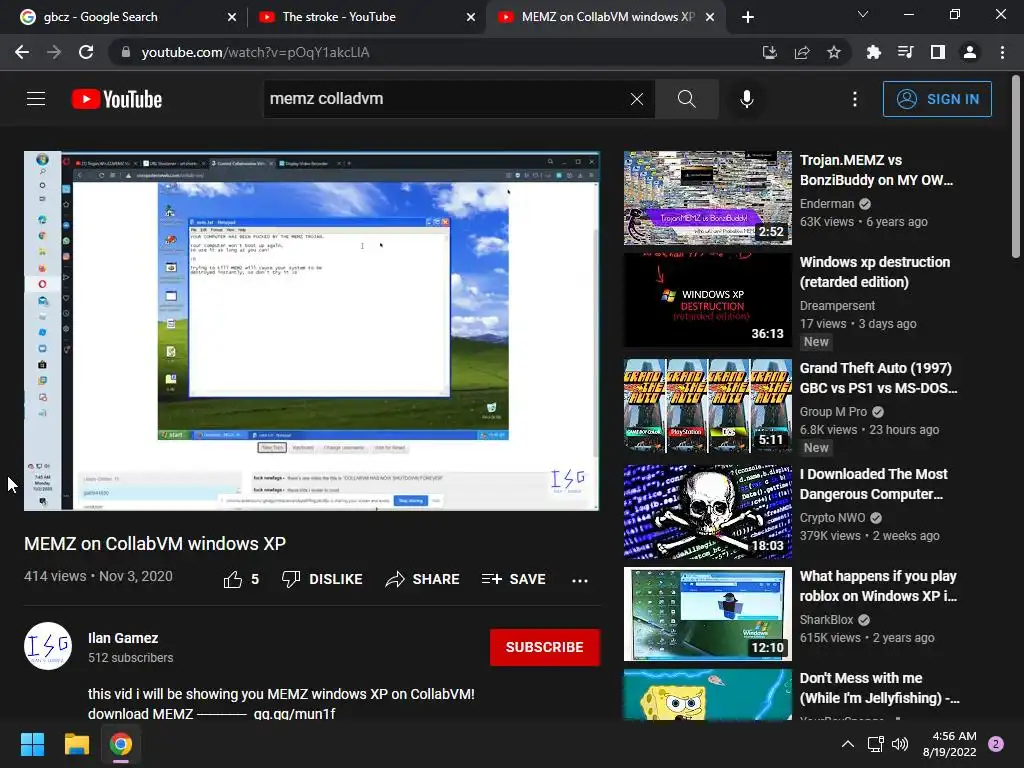Open the gg.gg/mun1f download link
The image size is (1024, 768).
click(295, 714)
